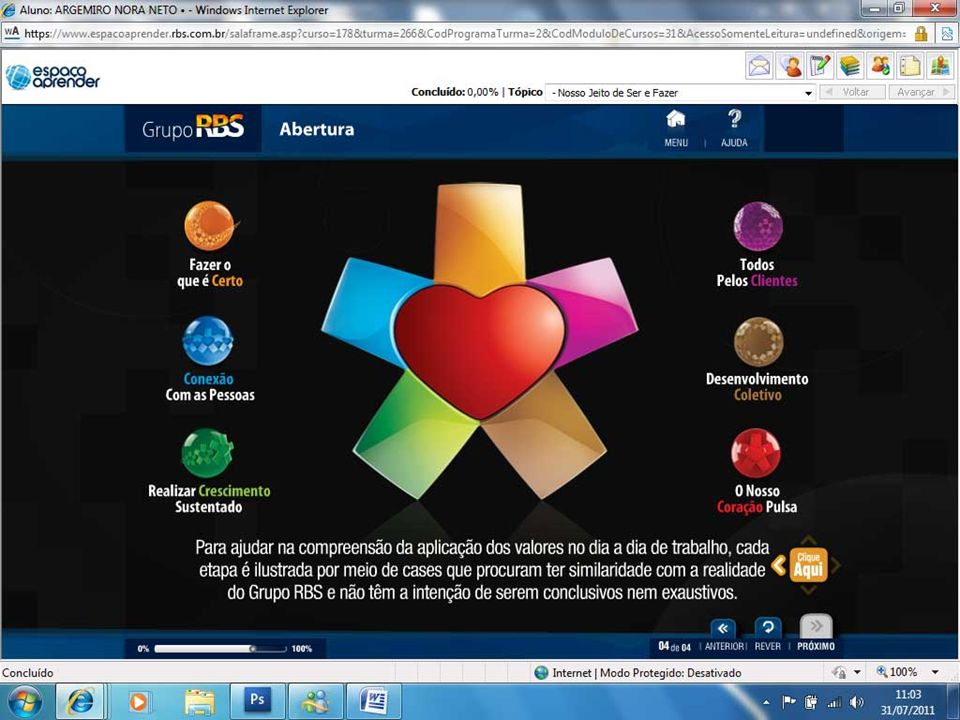Select the orange 'Fazer o que é Certo' sphere

click(x=209, y=225)
